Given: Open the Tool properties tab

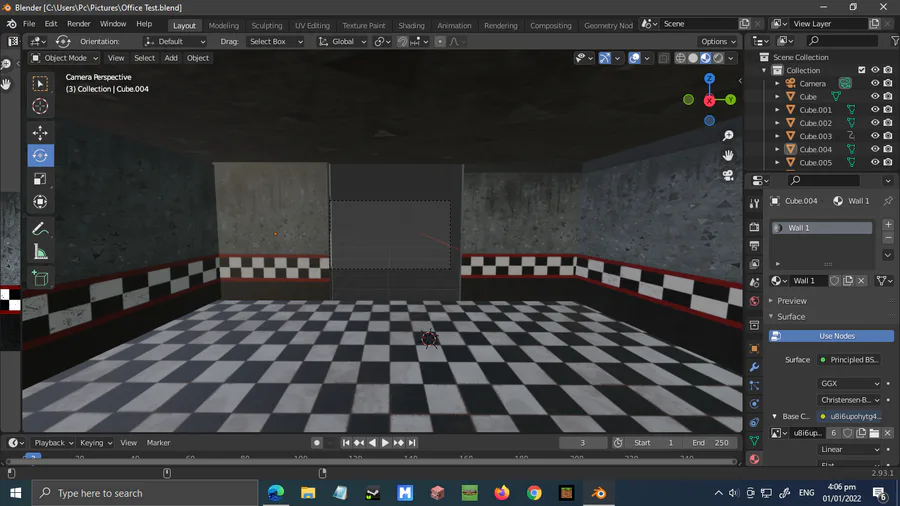Looking at the screenshot, I should pyautogui.click(x=754, y=204).
